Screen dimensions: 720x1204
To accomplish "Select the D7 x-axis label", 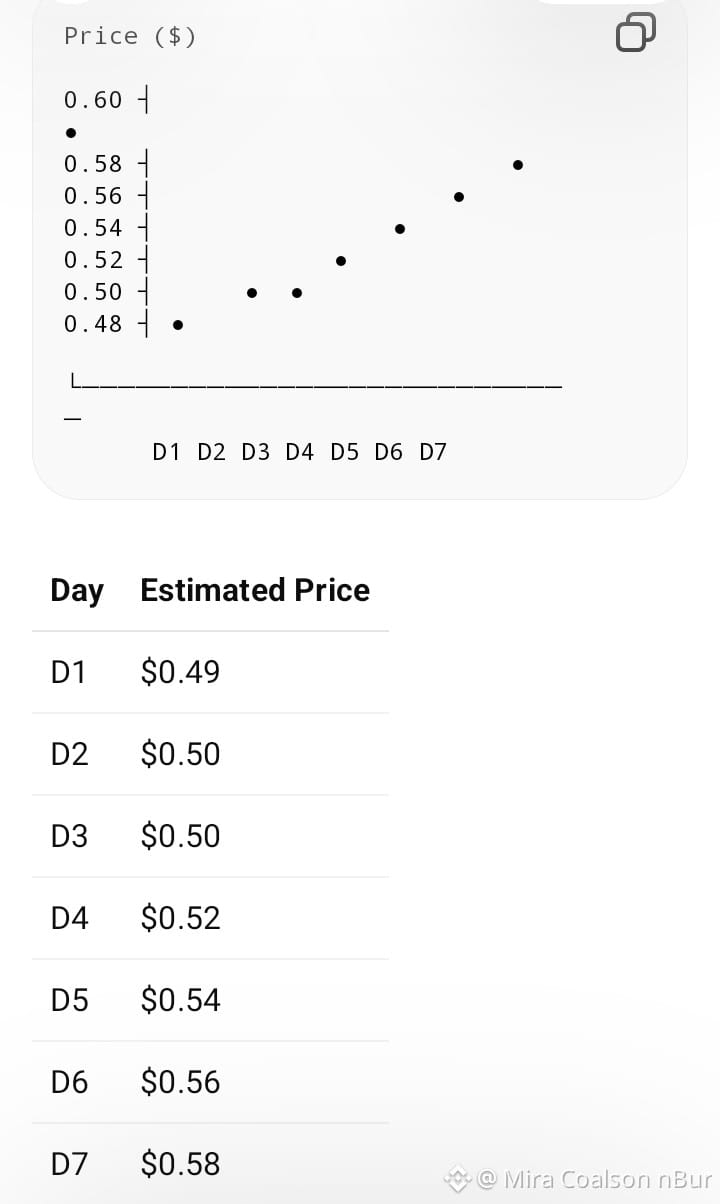I will pos(432,452).
